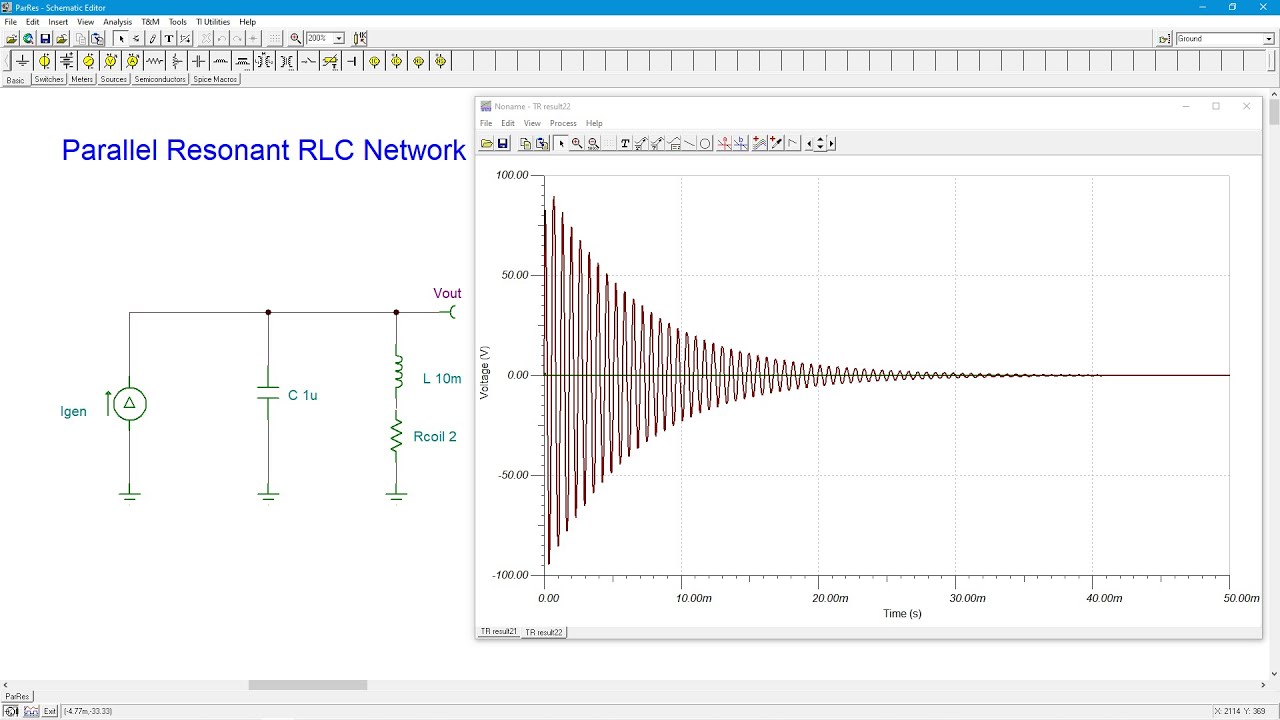Select the Potentiometer component icon
The image size is (1280, 720).
[x=176, y=61]
